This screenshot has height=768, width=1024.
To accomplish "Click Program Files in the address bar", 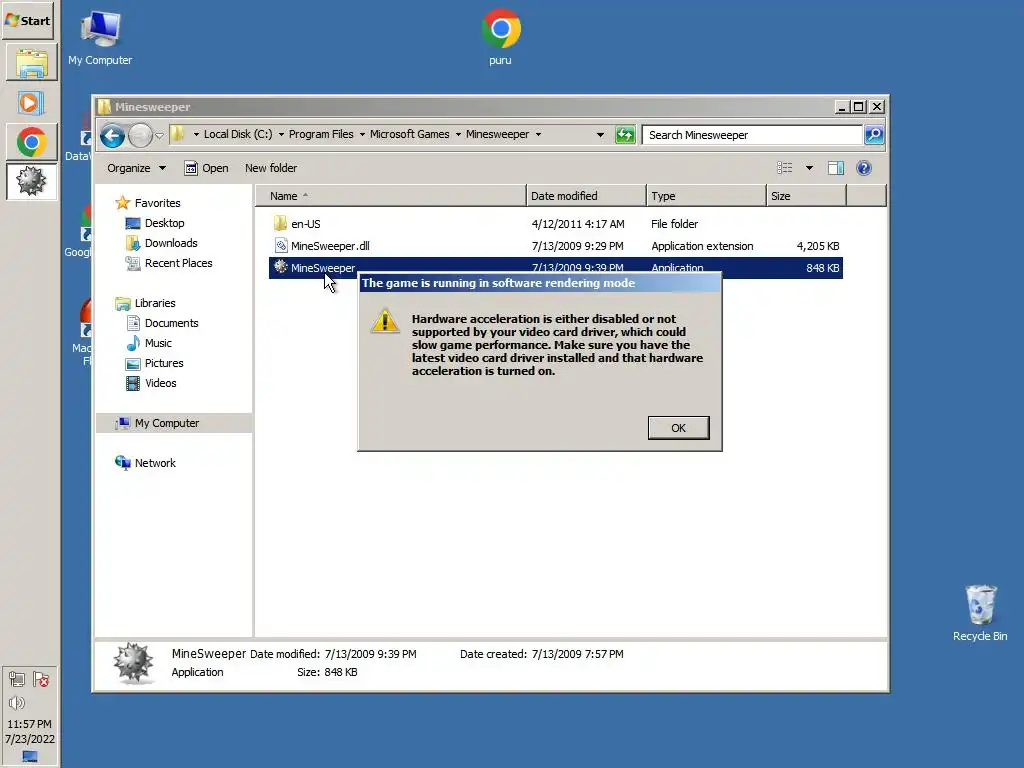I will coord(321,134).
